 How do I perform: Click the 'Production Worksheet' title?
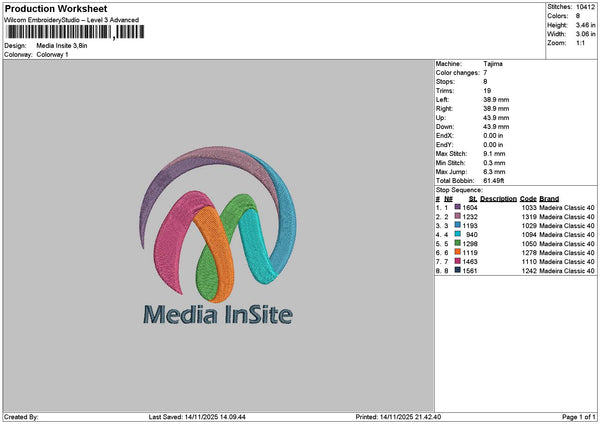(56, 8)
